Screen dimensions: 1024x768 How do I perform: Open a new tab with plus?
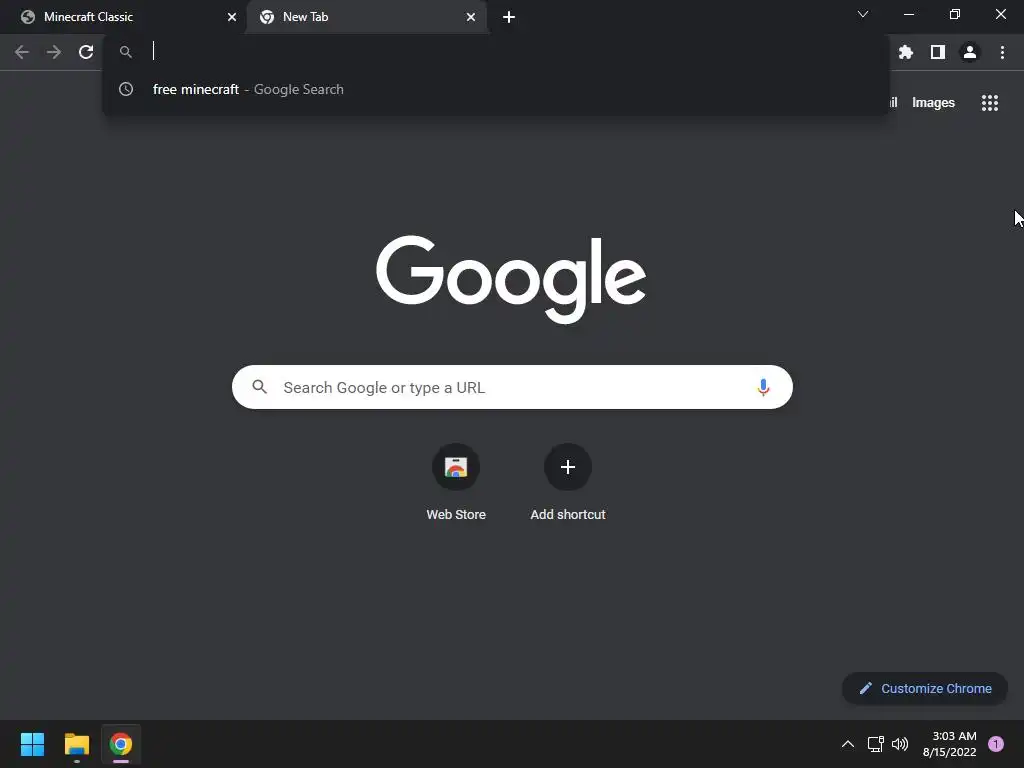(509, 17)
